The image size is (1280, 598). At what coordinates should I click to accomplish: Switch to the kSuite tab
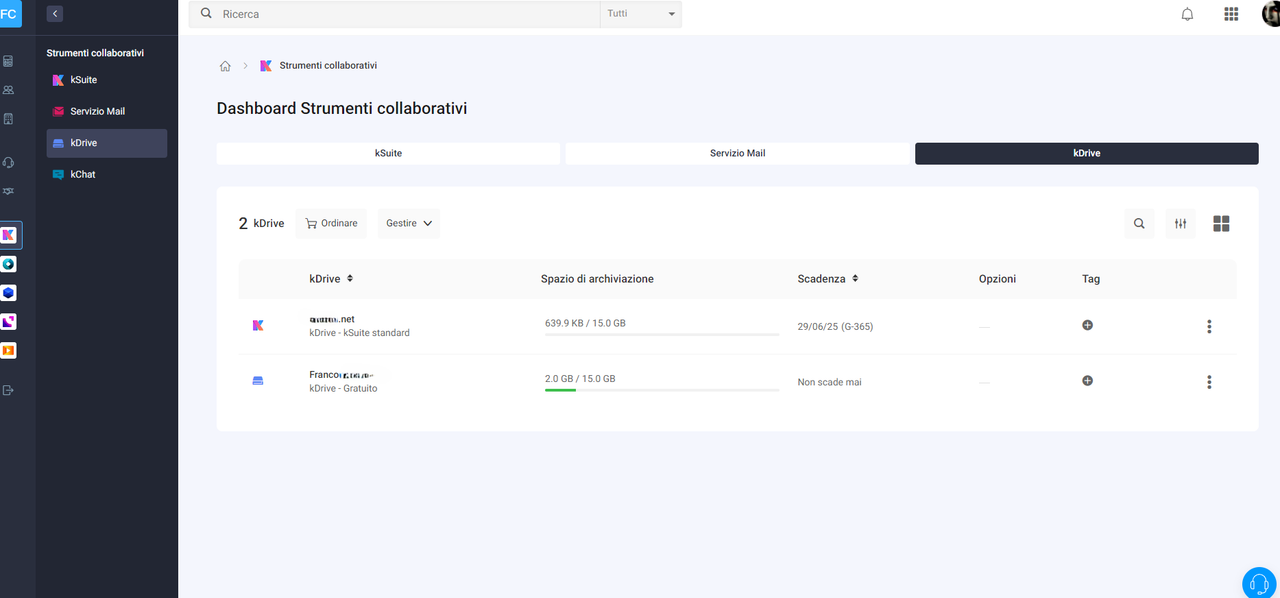pyautogui.click(x=388, y=153)
